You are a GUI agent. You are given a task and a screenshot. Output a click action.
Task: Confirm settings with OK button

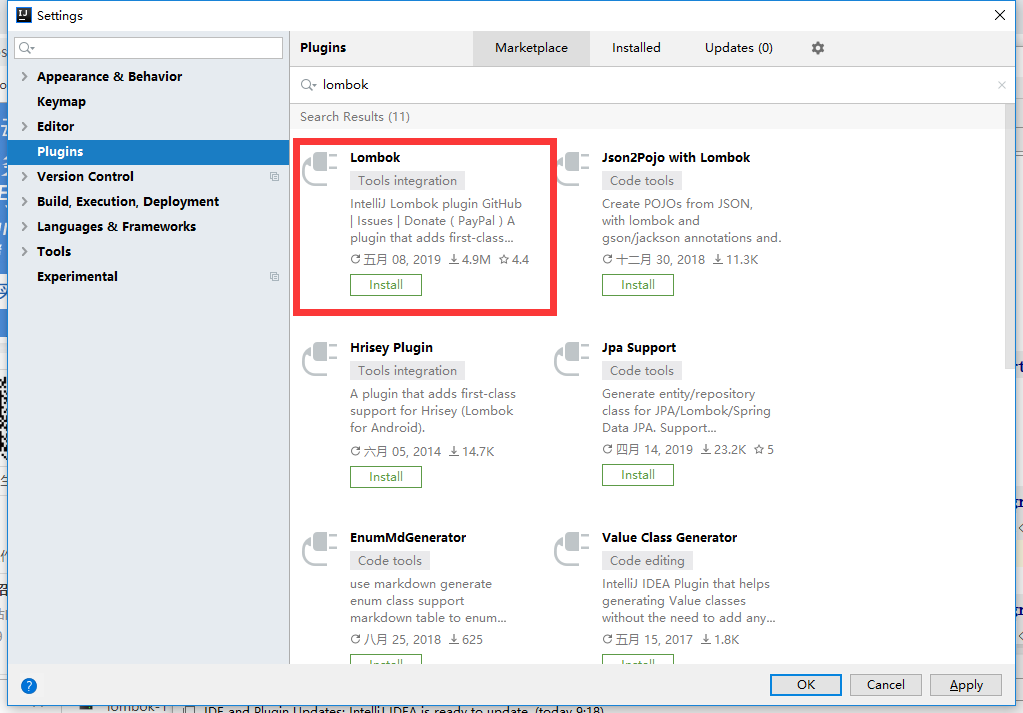pos(806,685)
